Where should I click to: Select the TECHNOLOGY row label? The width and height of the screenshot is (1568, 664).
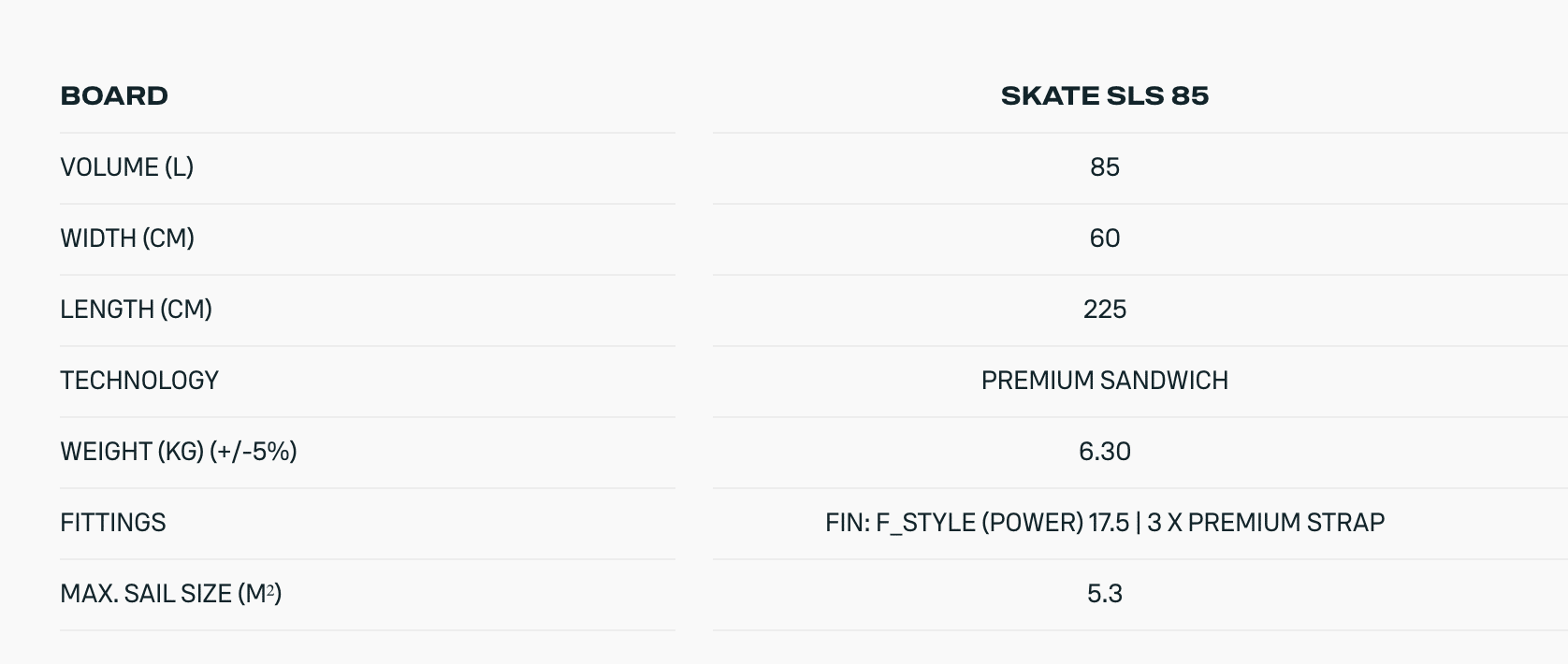139,381
